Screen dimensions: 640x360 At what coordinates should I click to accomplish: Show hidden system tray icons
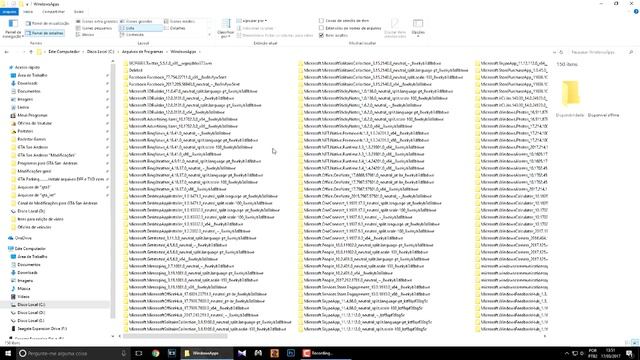coord(567,353)
